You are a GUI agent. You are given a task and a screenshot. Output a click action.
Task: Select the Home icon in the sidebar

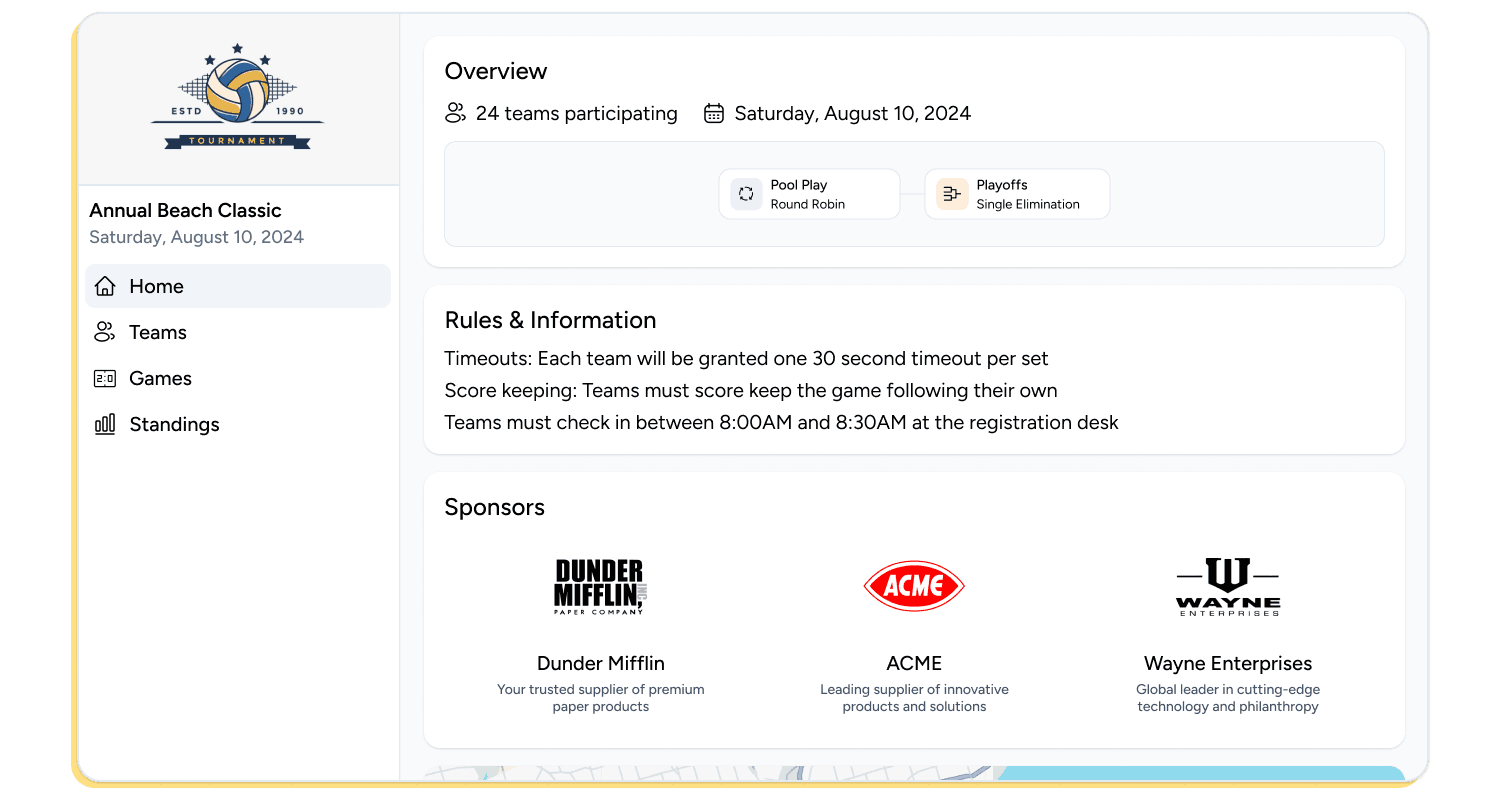click(104, 286)
